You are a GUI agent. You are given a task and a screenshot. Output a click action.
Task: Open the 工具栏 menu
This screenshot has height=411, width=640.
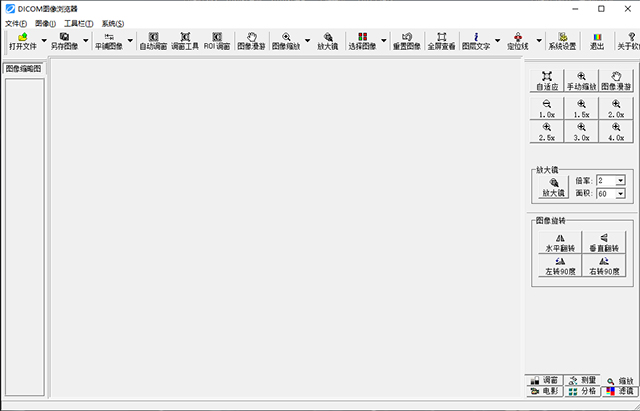pyautogui.click(x=78, y=24)
